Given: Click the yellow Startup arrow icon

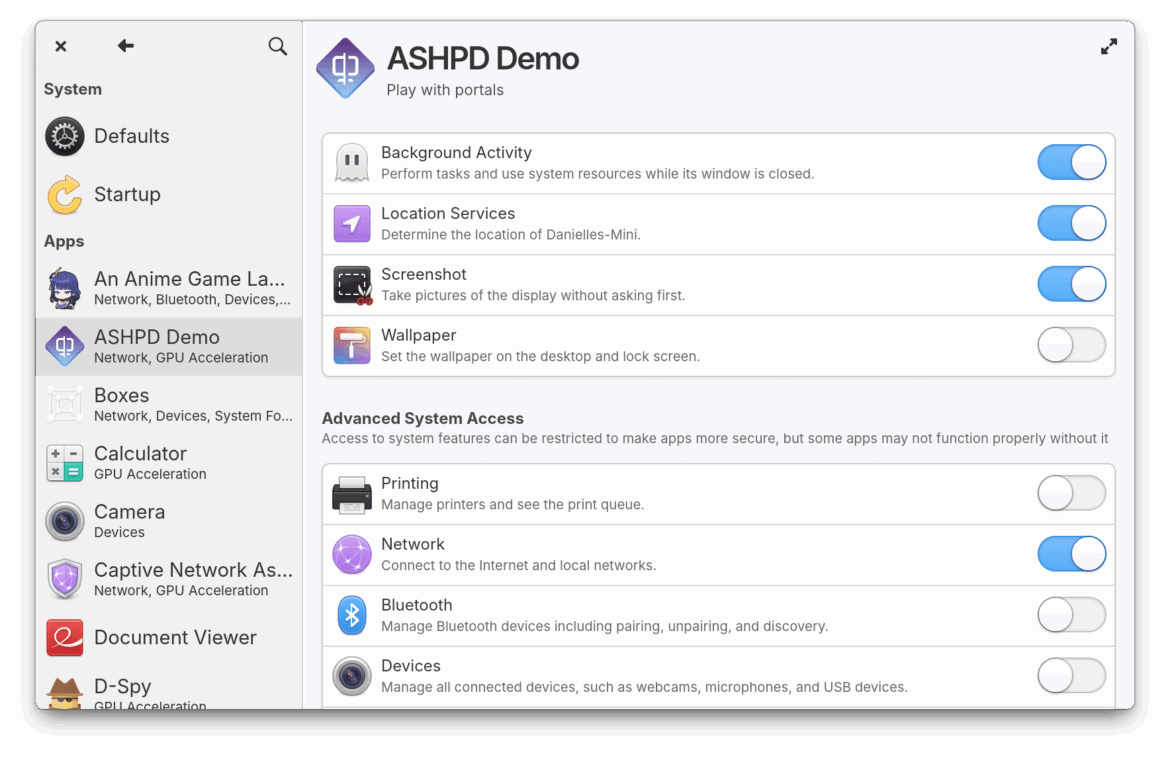Looking at the screenshot, I should click(x=64, y=194).
